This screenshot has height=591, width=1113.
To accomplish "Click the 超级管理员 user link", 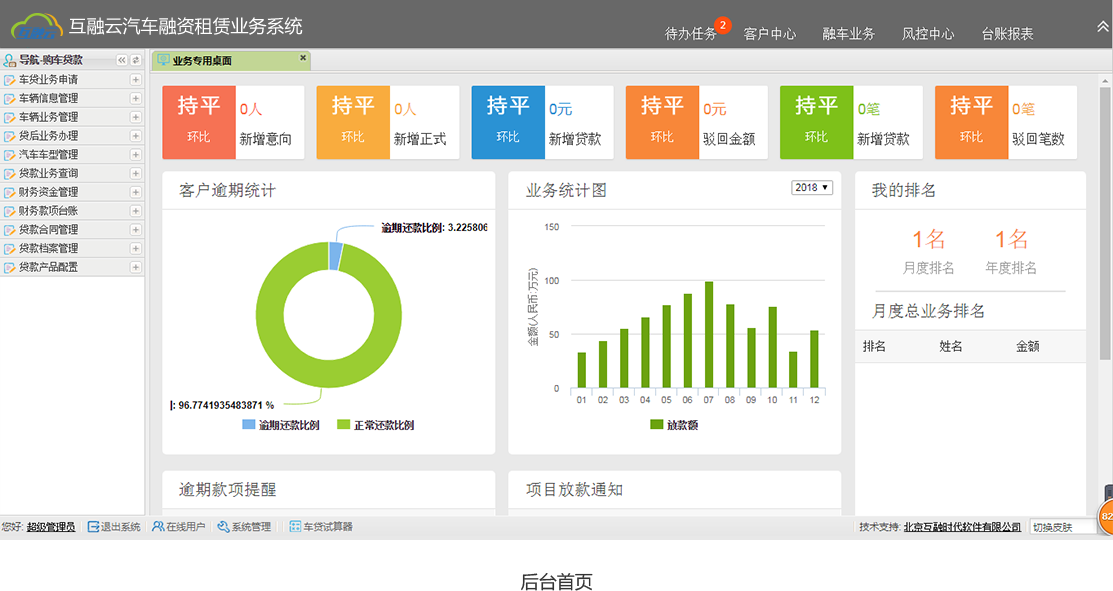I will click(51, 527).
